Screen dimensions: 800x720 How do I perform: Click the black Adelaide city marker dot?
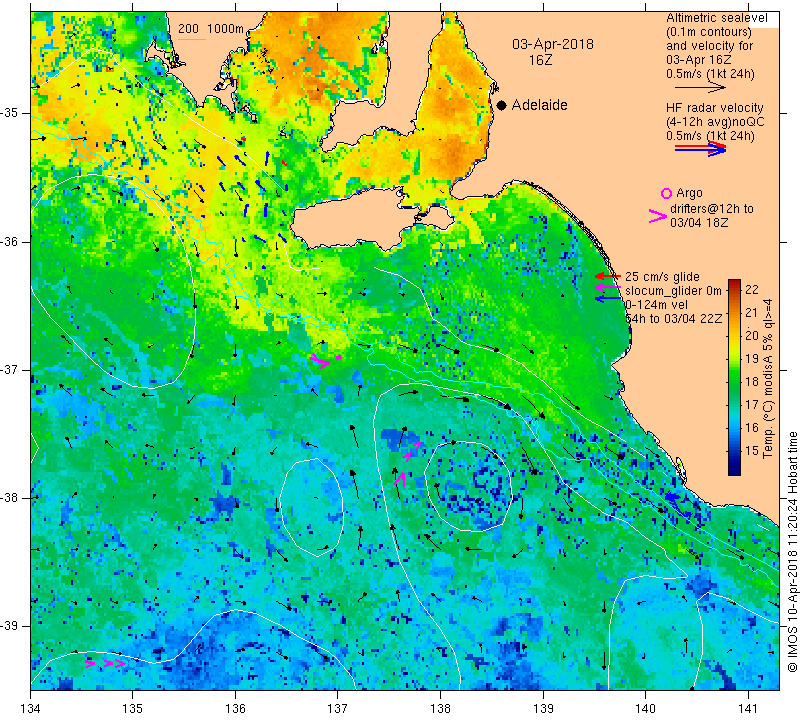point(502,105)
